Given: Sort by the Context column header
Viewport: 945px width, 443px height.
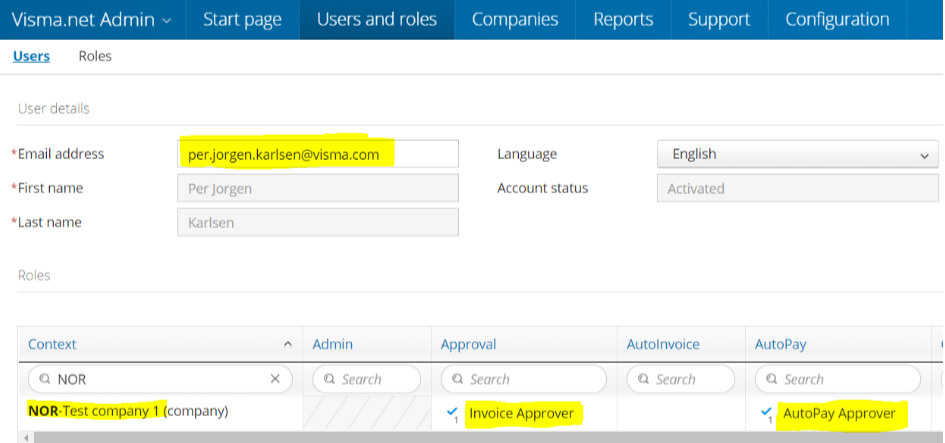Looking at the screenshot, I should [160, 344].
